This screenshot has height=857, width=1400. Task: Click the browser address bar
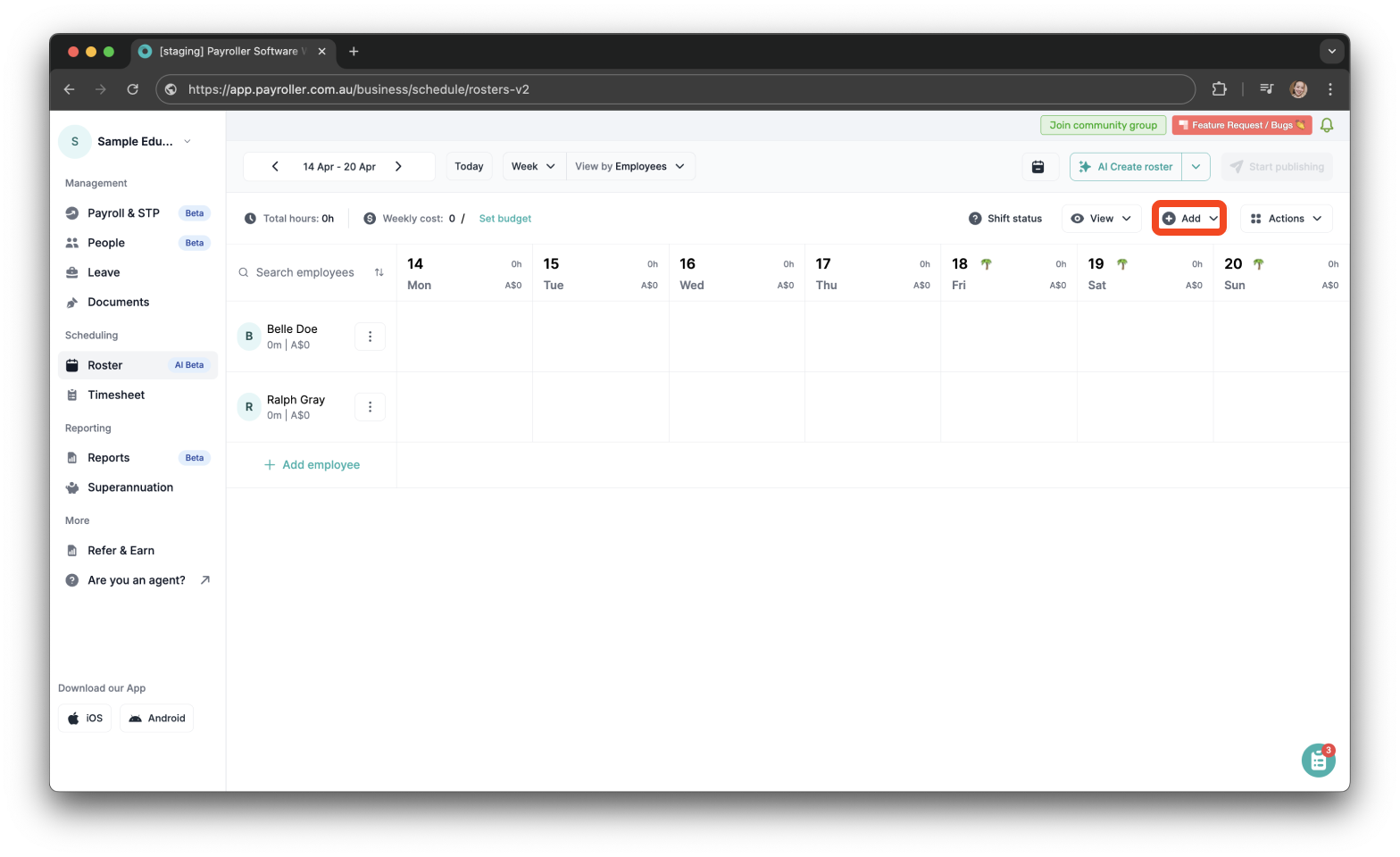(675, 89)
